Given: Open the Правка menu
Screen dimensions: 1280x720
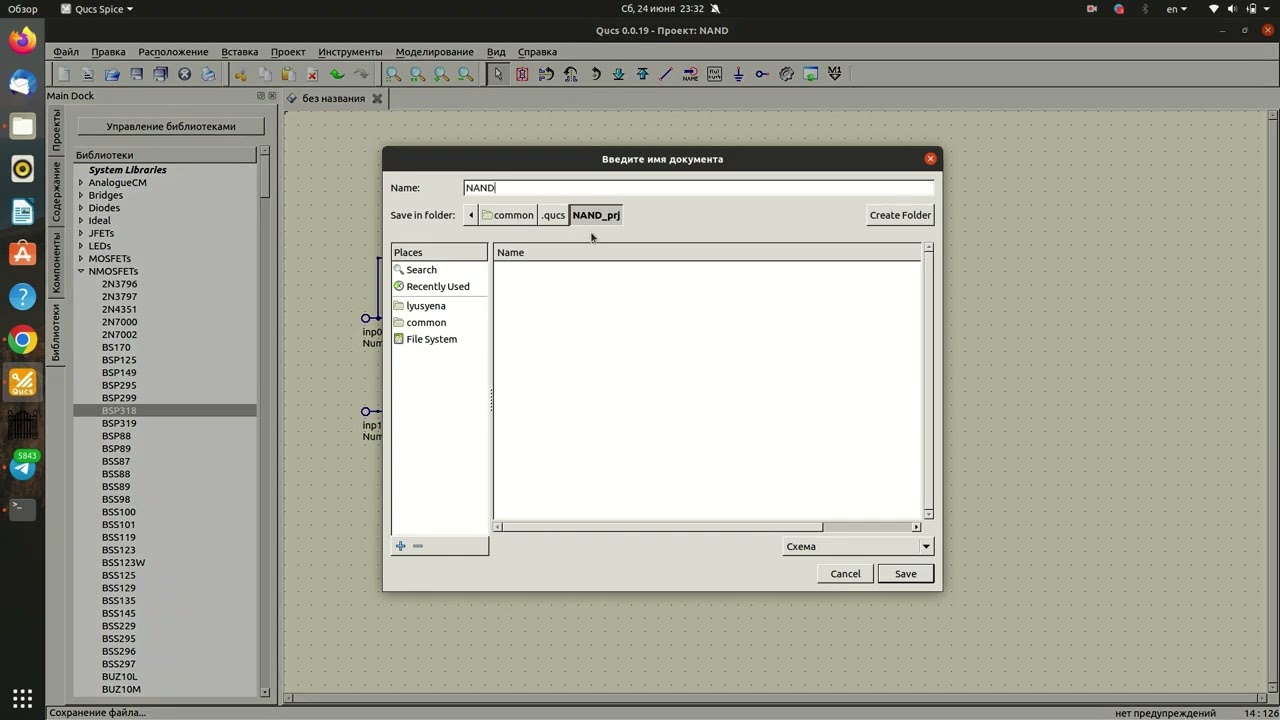Looking at the screenshot, I should 108,52.
